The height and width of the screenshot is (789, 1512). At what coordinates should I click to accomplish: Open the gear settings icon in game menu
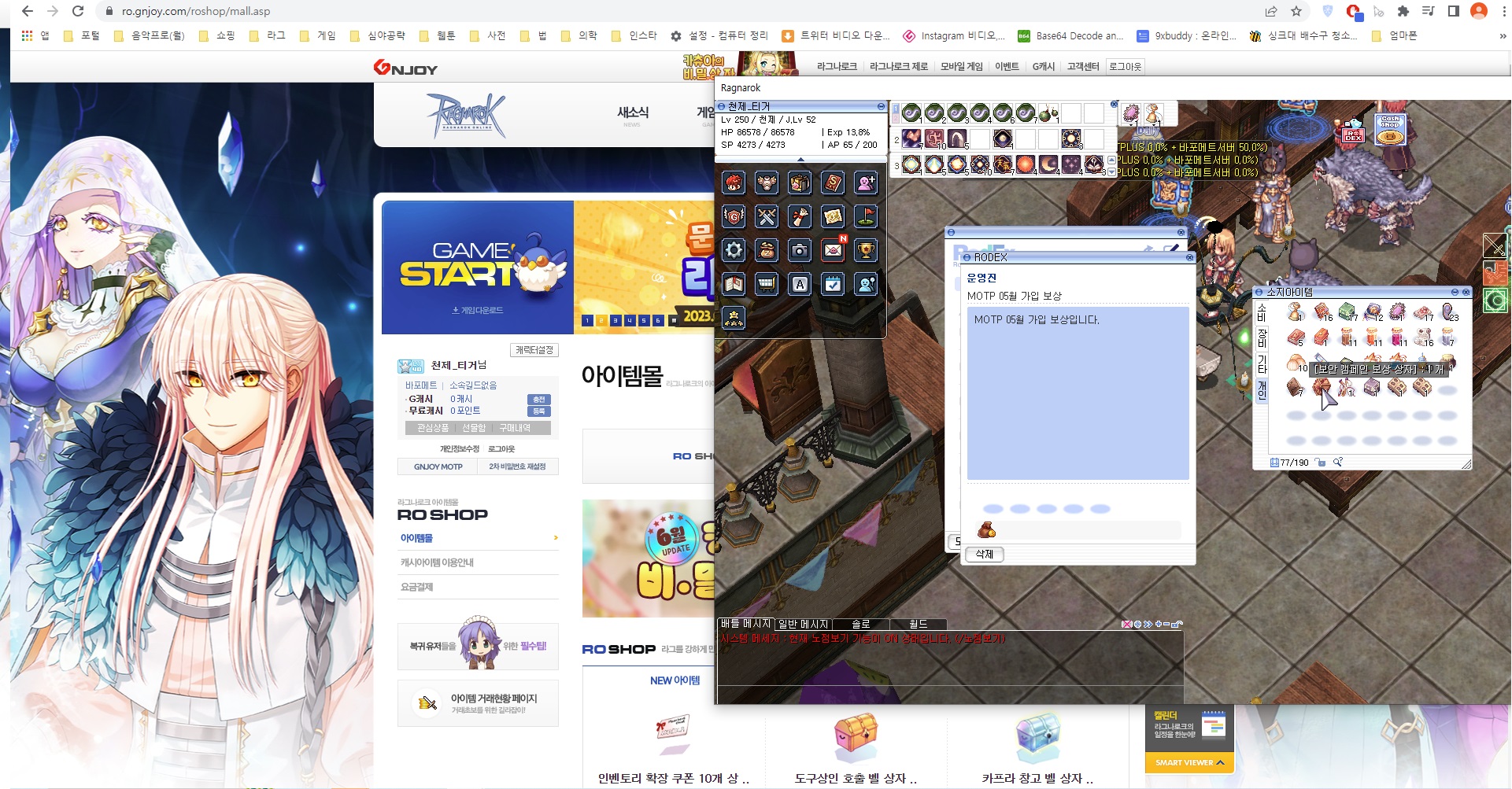click(x=734, y=250)
